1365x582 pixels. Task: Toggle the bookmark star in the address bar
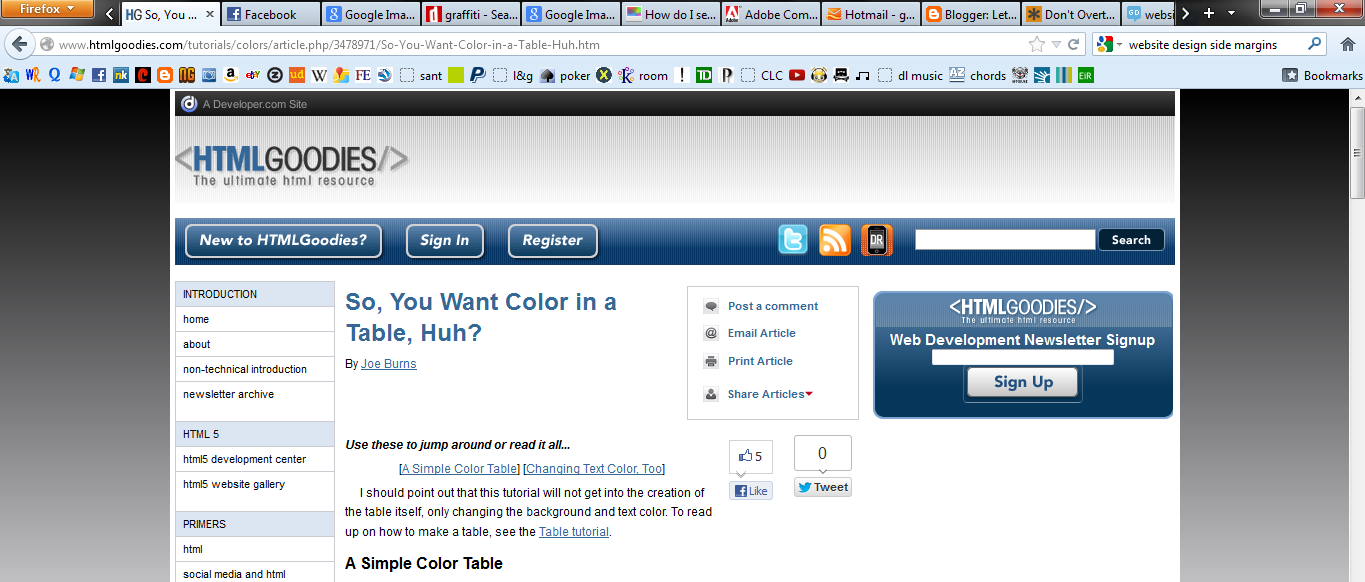coord(1036,44)
